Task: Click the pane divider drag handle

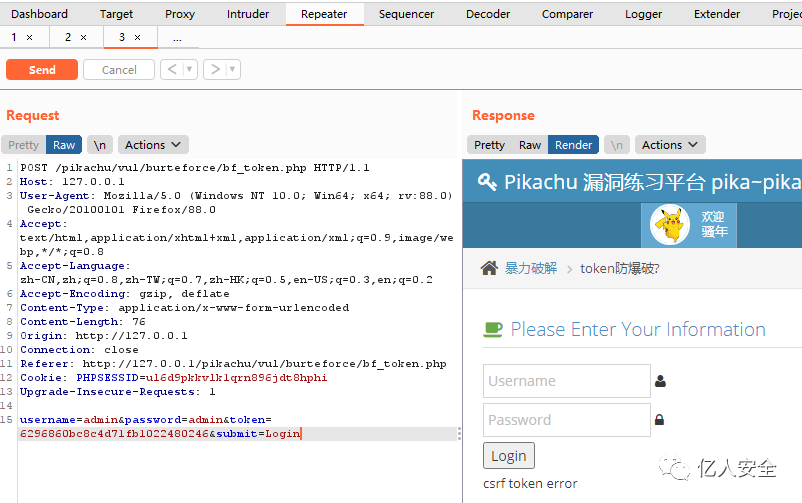Action: pyautogui.click(x=459, y=433)
